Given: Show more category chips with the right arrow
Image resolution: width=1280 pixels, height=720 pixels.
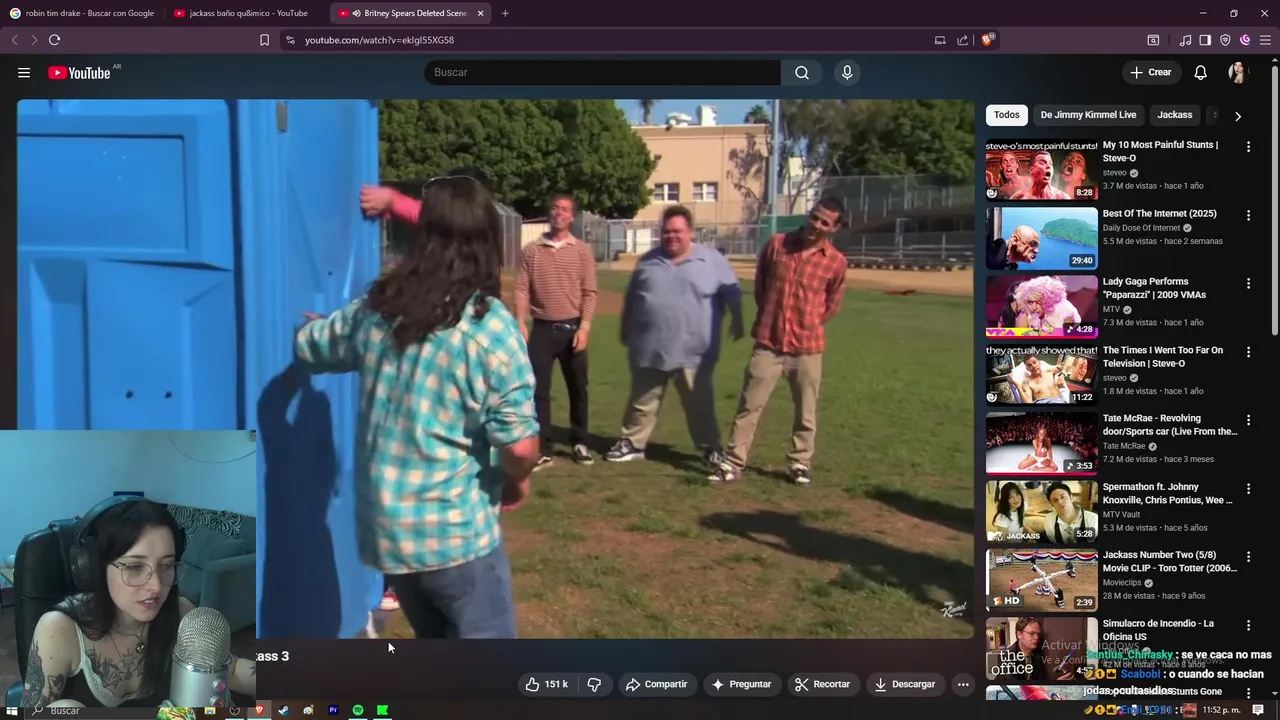Looking at the screenshot, I should (1238, 116).
